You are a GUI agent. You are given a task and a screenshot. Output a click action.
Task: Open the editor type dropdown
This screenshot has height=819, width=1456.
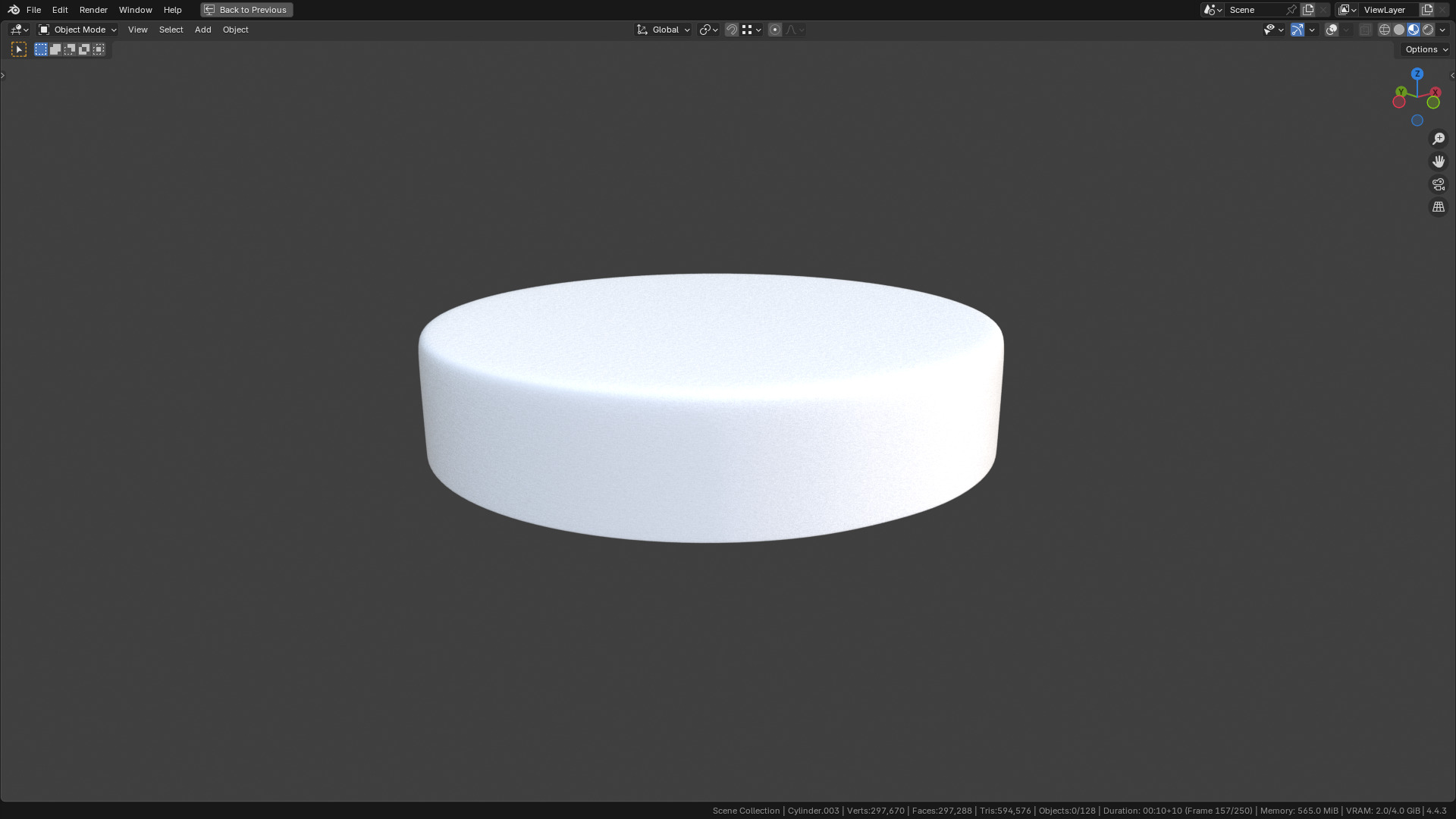[x=19, y=30]
